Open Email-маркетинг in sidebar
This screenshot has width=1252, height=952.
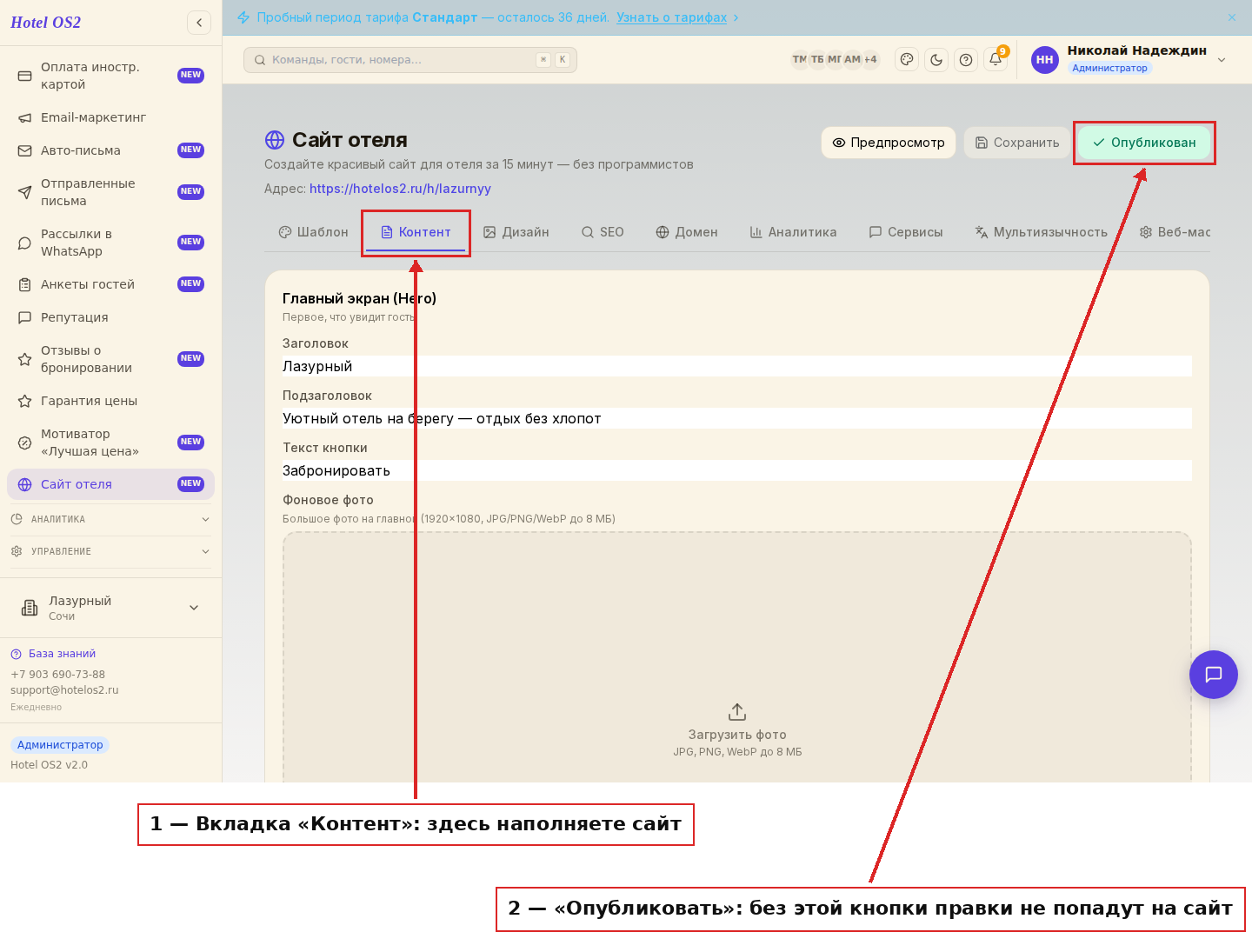(110, 117)
